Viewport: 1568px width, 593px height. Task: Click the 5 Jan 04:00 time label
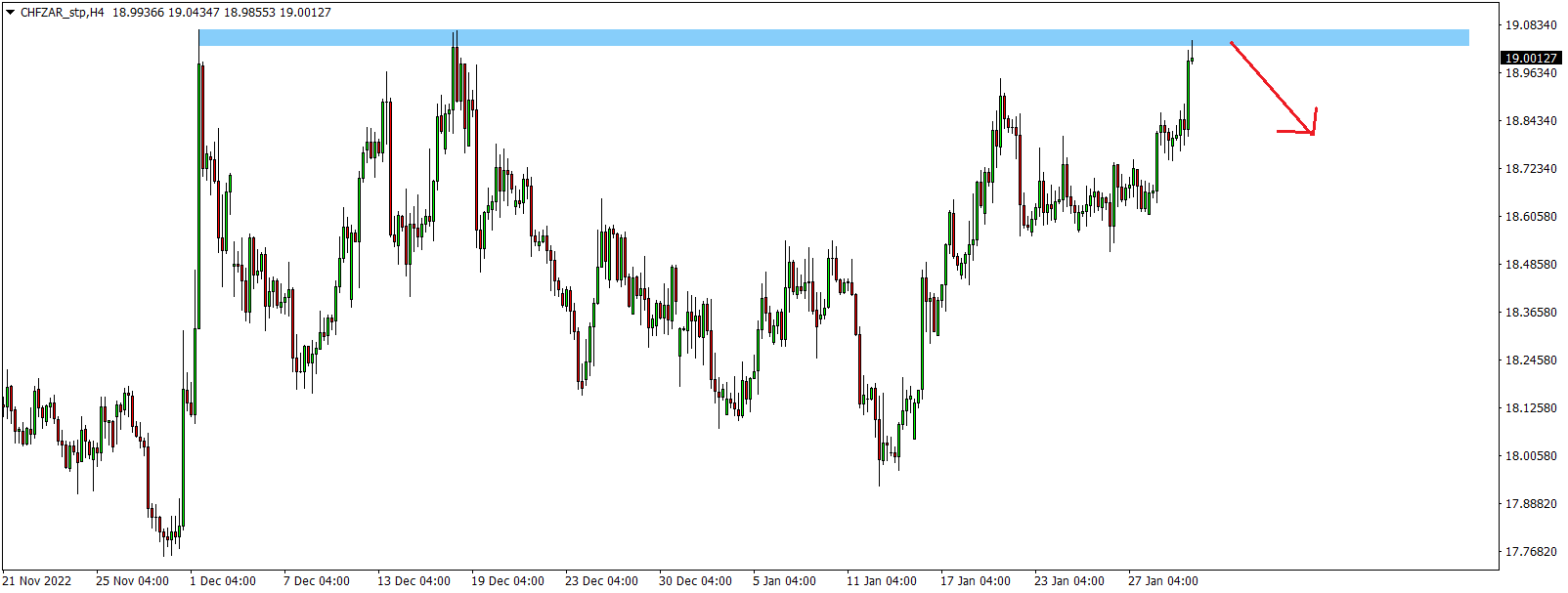pyautogui.click(x=784, y=581)
